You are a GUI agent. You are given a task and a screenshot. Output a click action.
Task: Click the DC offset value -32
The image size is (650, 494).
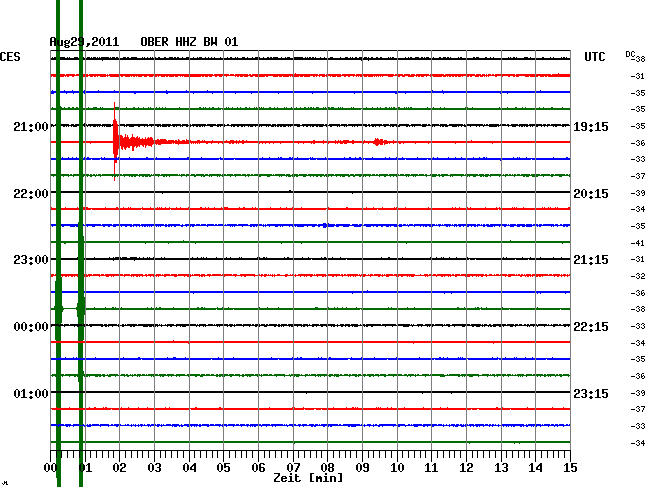[x=638, y=276]
